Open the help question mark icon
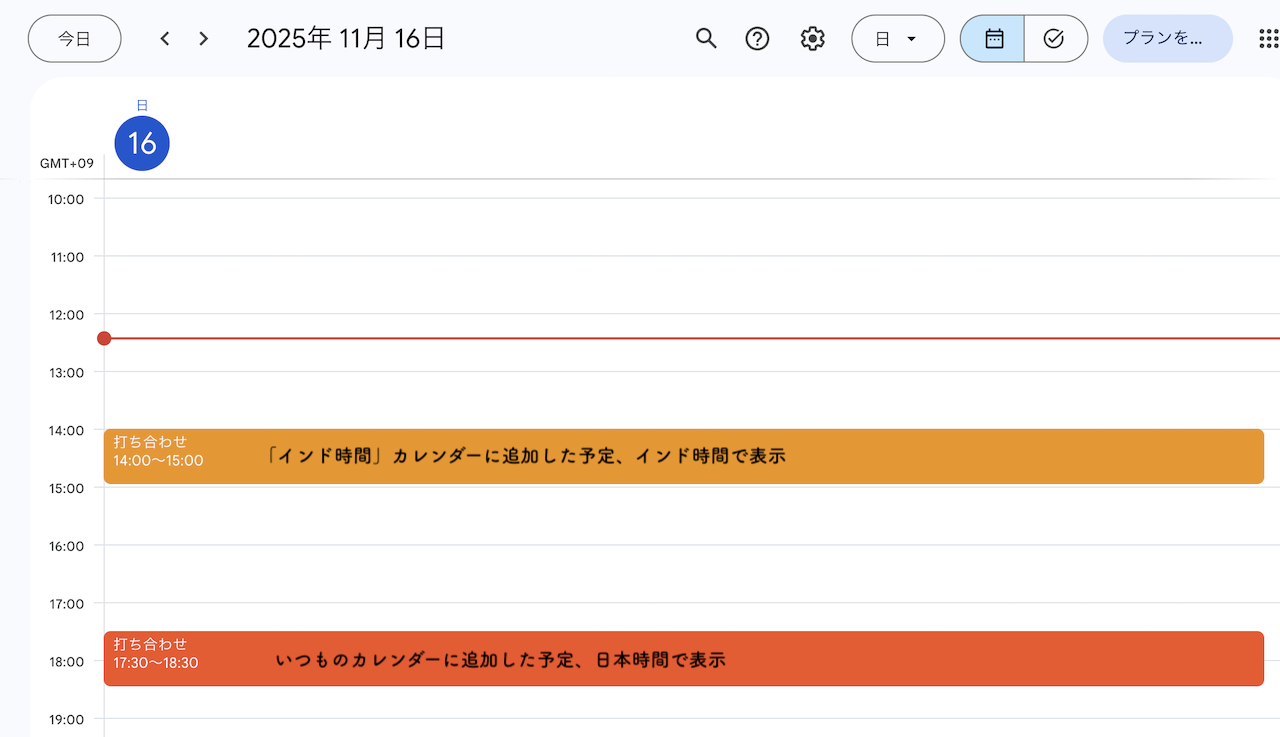This screenshot has height=737, width=1280. pos(758,39)
